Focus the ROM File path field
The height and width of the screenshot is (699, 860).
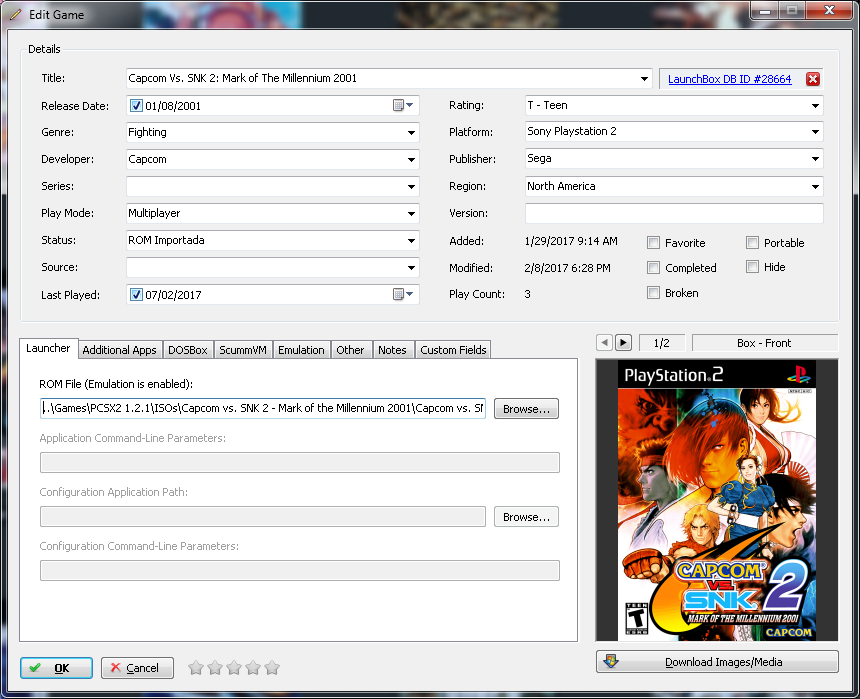pos(263,408)
